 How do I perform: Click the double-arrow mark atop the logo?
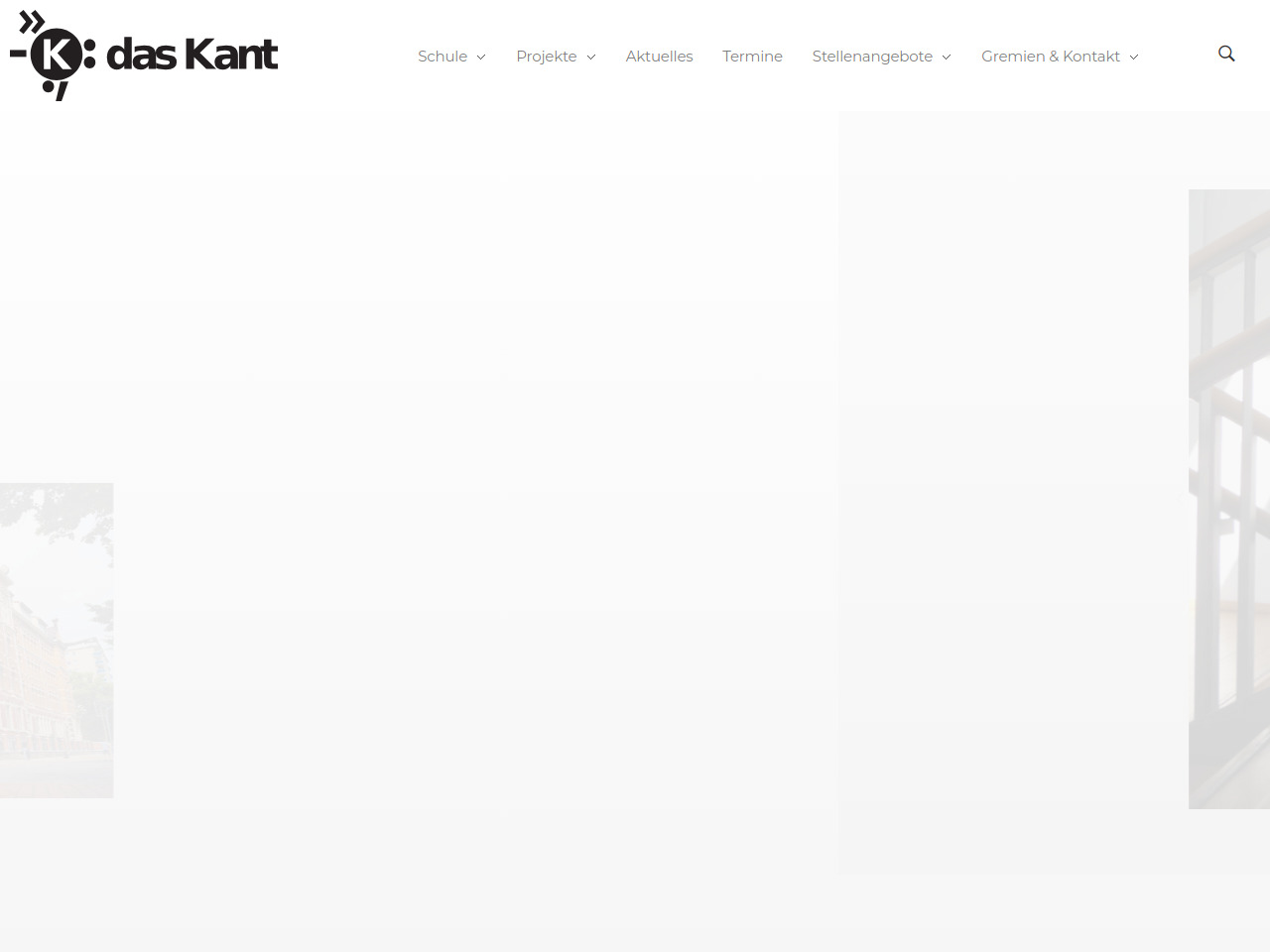click(x=33, y=22)
